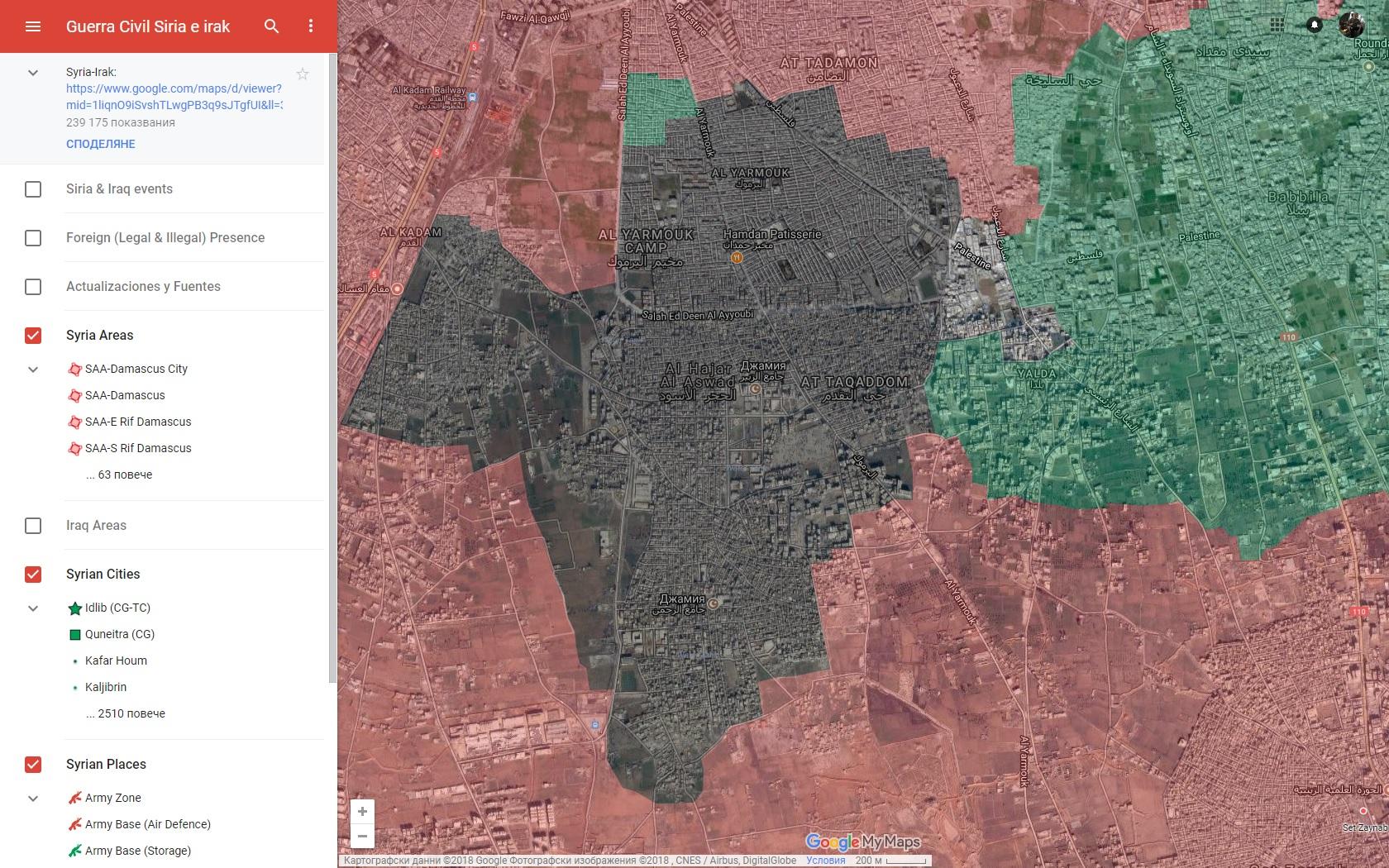Click the Al Kadam Railway station marker
Image resolution: width=1389 pixels, height=868 pixels.
pyautogui.click(x=472, y=98)
